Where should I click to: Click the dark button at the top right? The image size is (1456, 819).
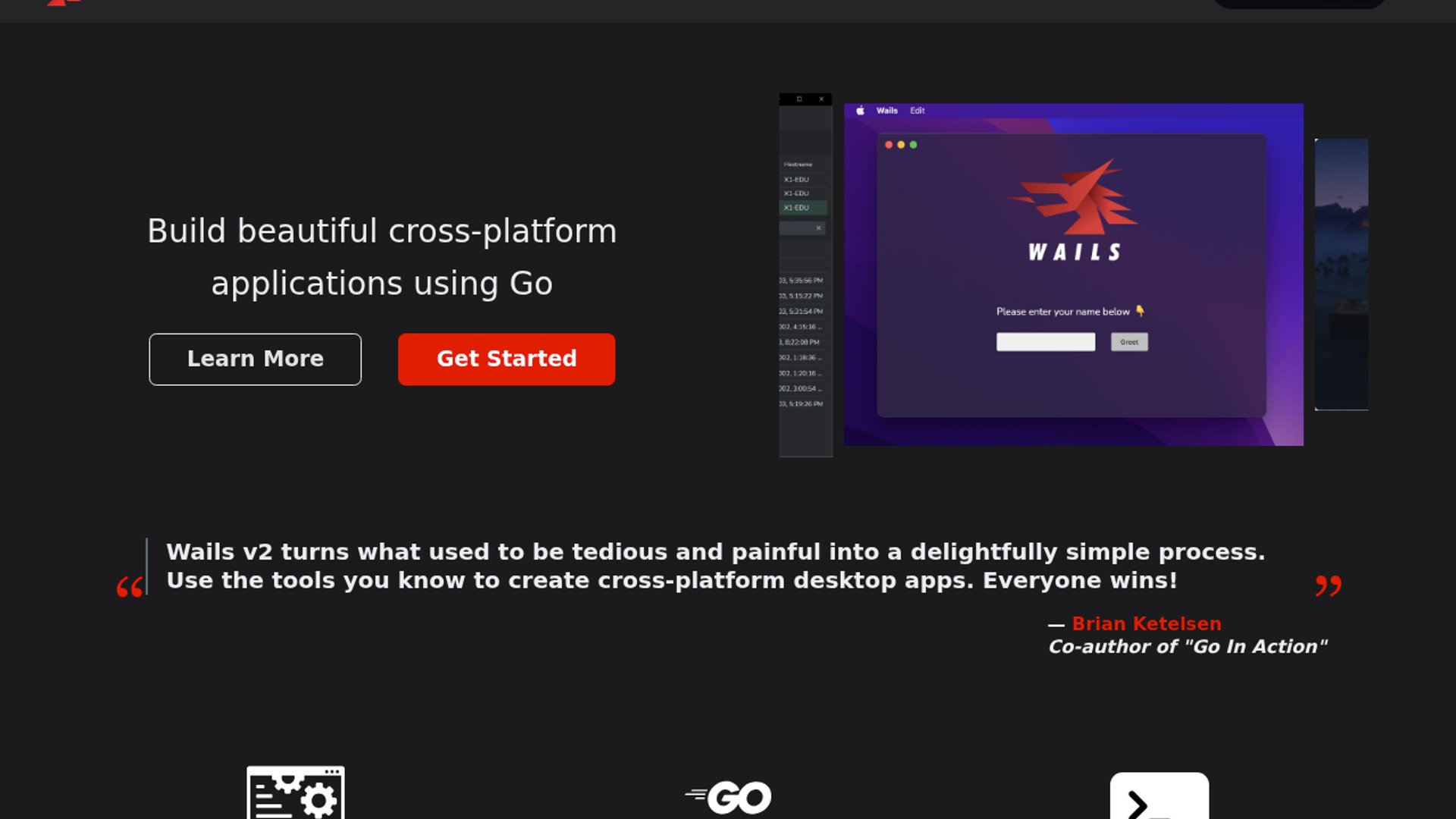click(x=1299, y=4)
